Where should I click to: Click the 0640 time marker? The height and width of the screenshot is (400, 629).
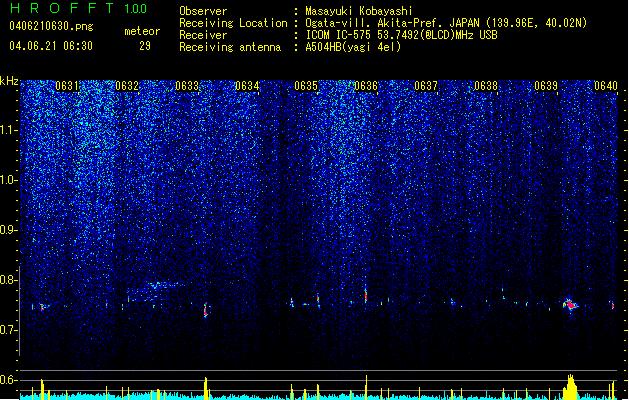606,86
